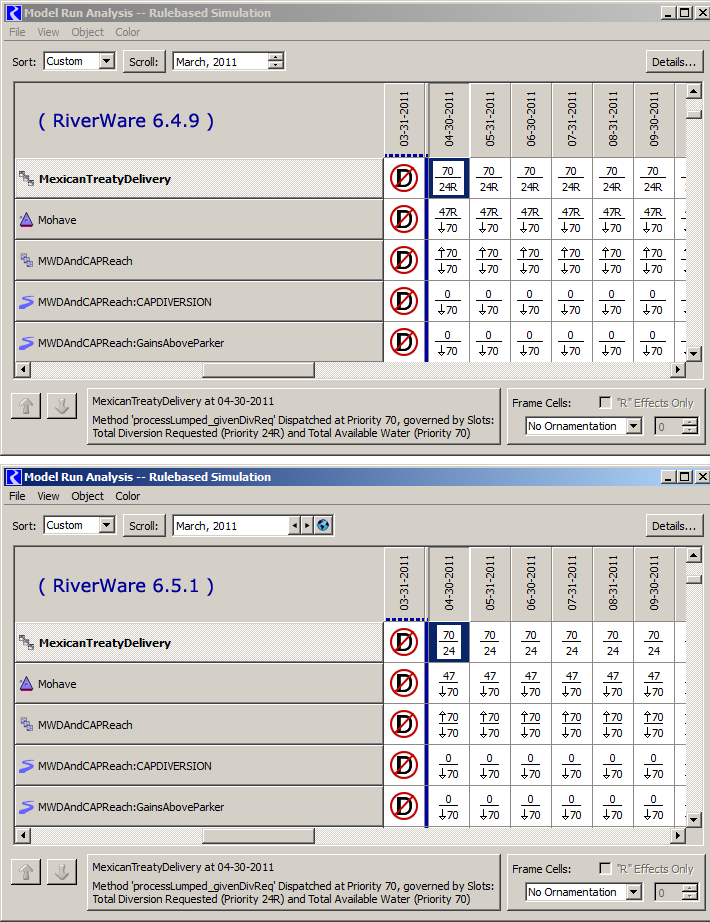
Task: Open the Sort Custom dropdown in 6.4.9 window
Action: pos(106,61)
